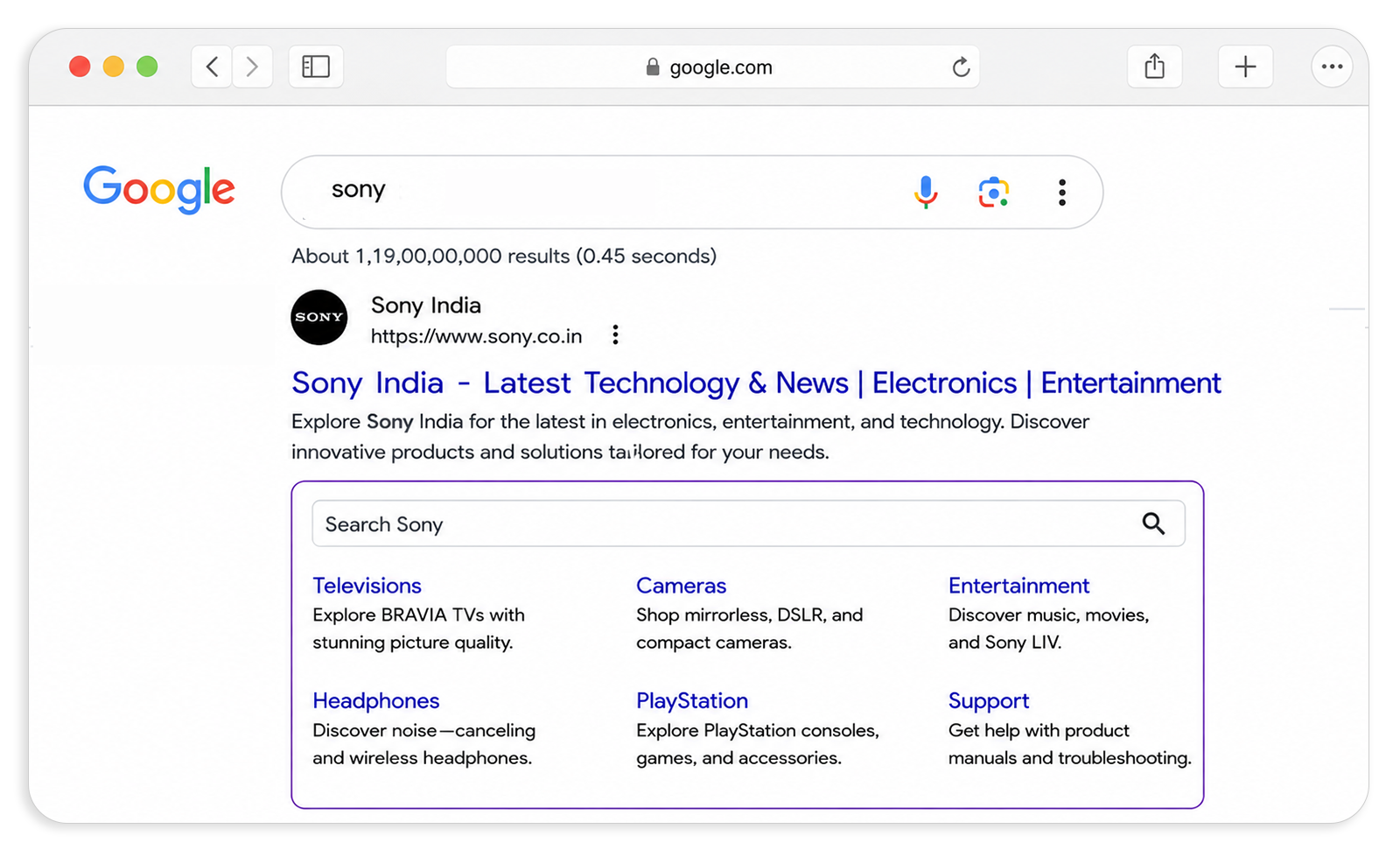
Task: Click the green macOS fullscreen window button
Action: click(147, 67)
